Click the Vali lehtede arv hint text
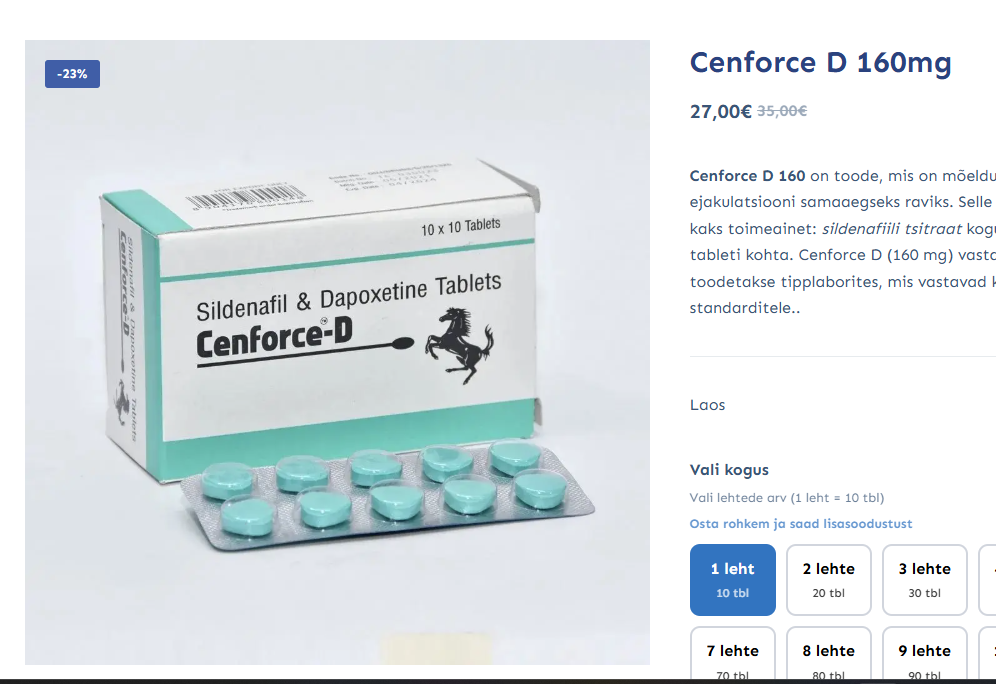 786,497
